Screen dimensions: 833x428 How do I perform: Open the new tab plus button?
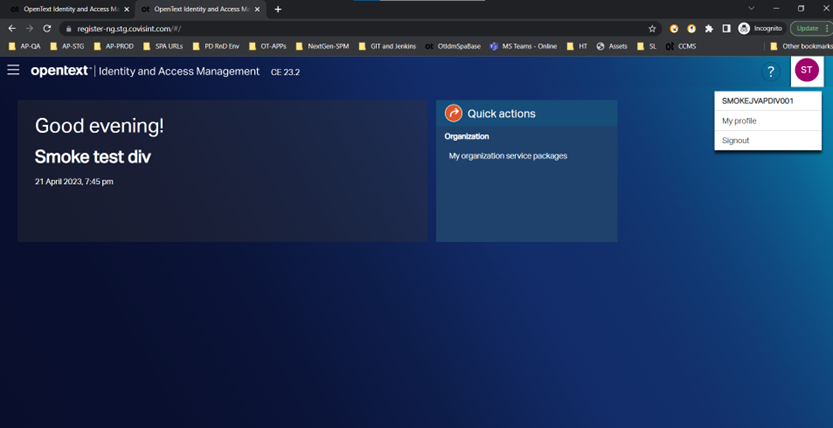coord(278,9)
